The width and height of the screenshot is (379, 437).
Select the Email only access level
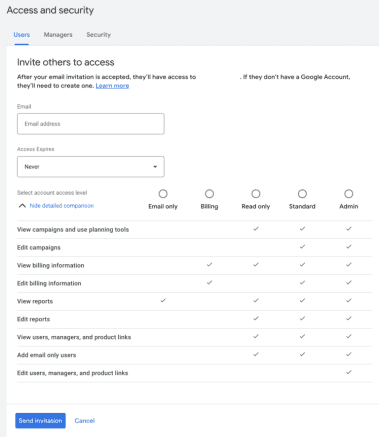pos(163,194)
